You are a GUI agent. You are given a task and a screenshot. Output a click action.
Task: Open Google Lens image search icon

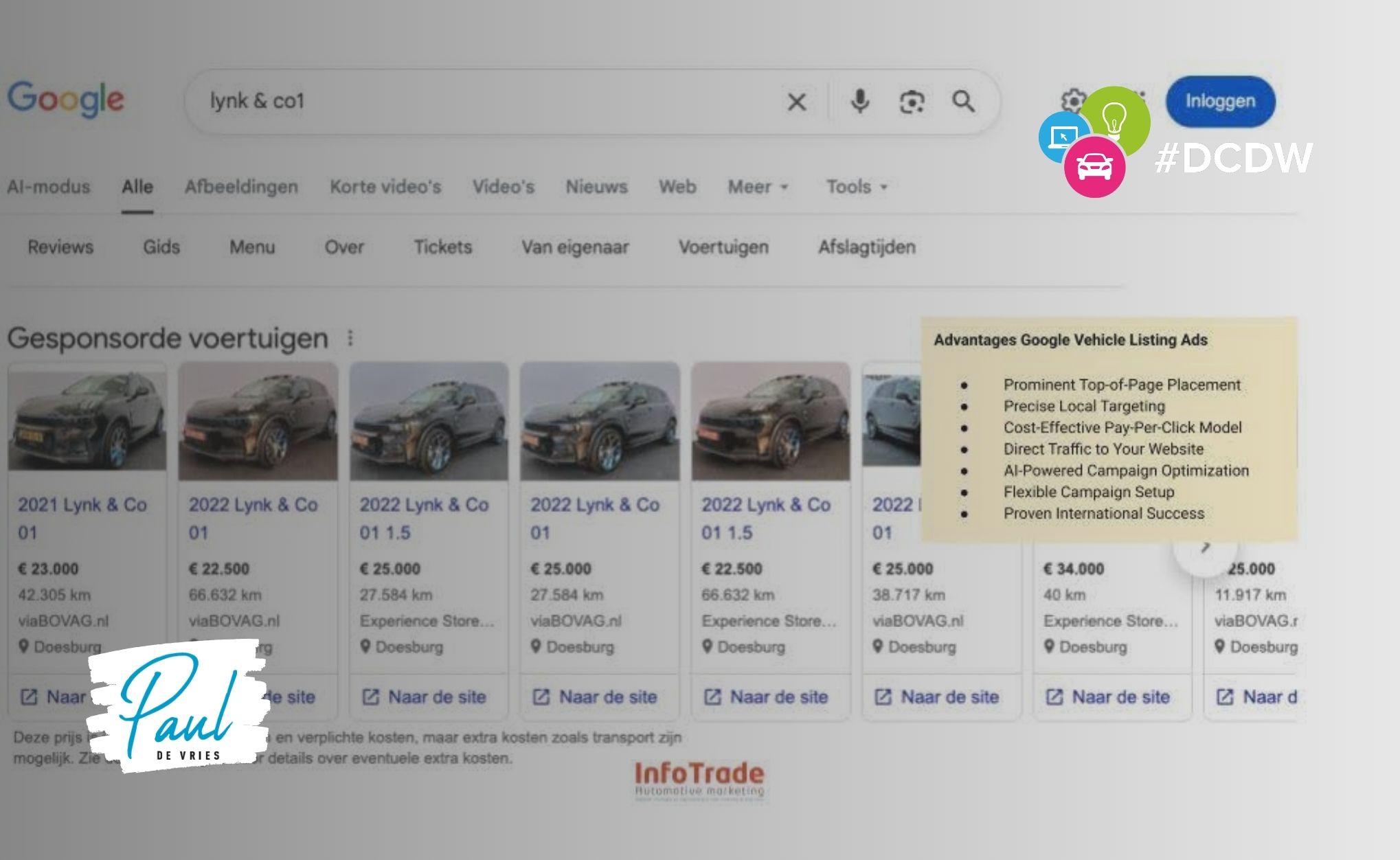pyautogui.click(x=912, y=102)
